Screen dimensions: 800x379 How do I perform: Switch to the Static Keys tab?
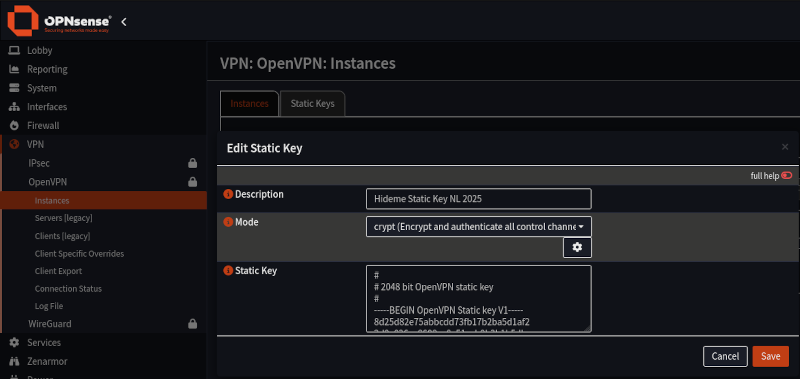312,104
